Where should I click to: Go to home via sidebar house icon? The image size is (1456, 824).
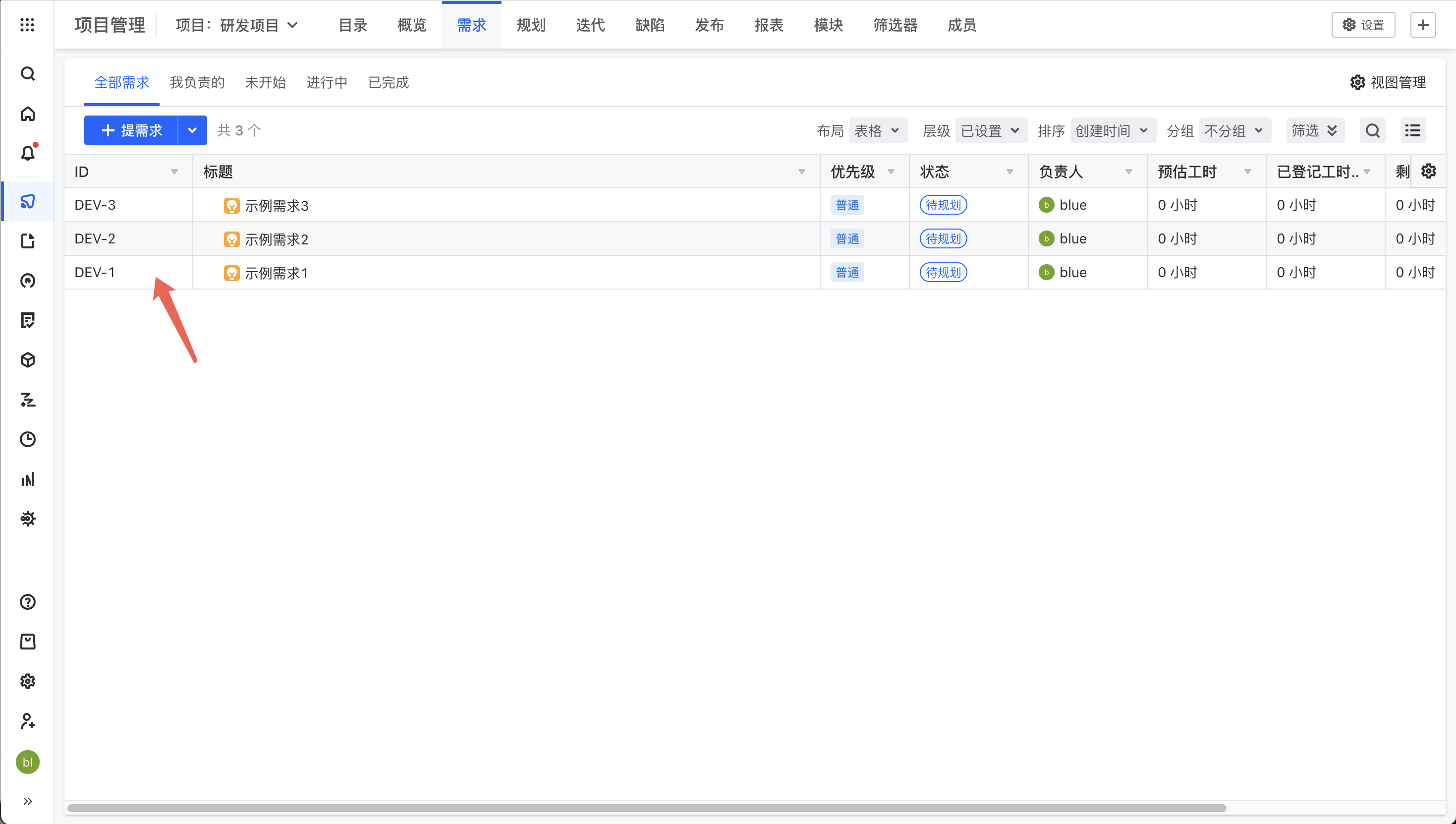click(x=28, y=114)
